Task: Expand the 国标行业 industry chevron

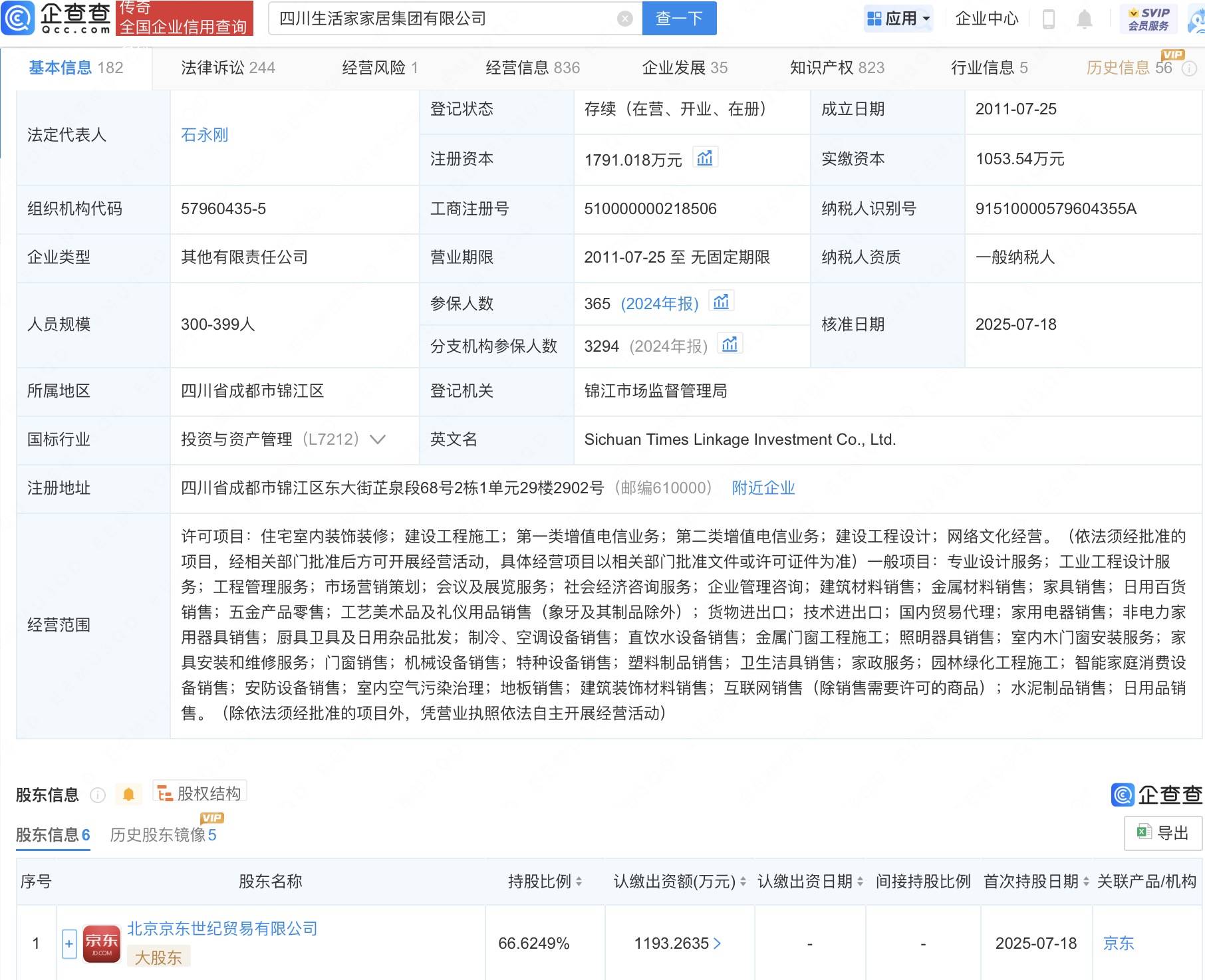Action: coord(378,439)
